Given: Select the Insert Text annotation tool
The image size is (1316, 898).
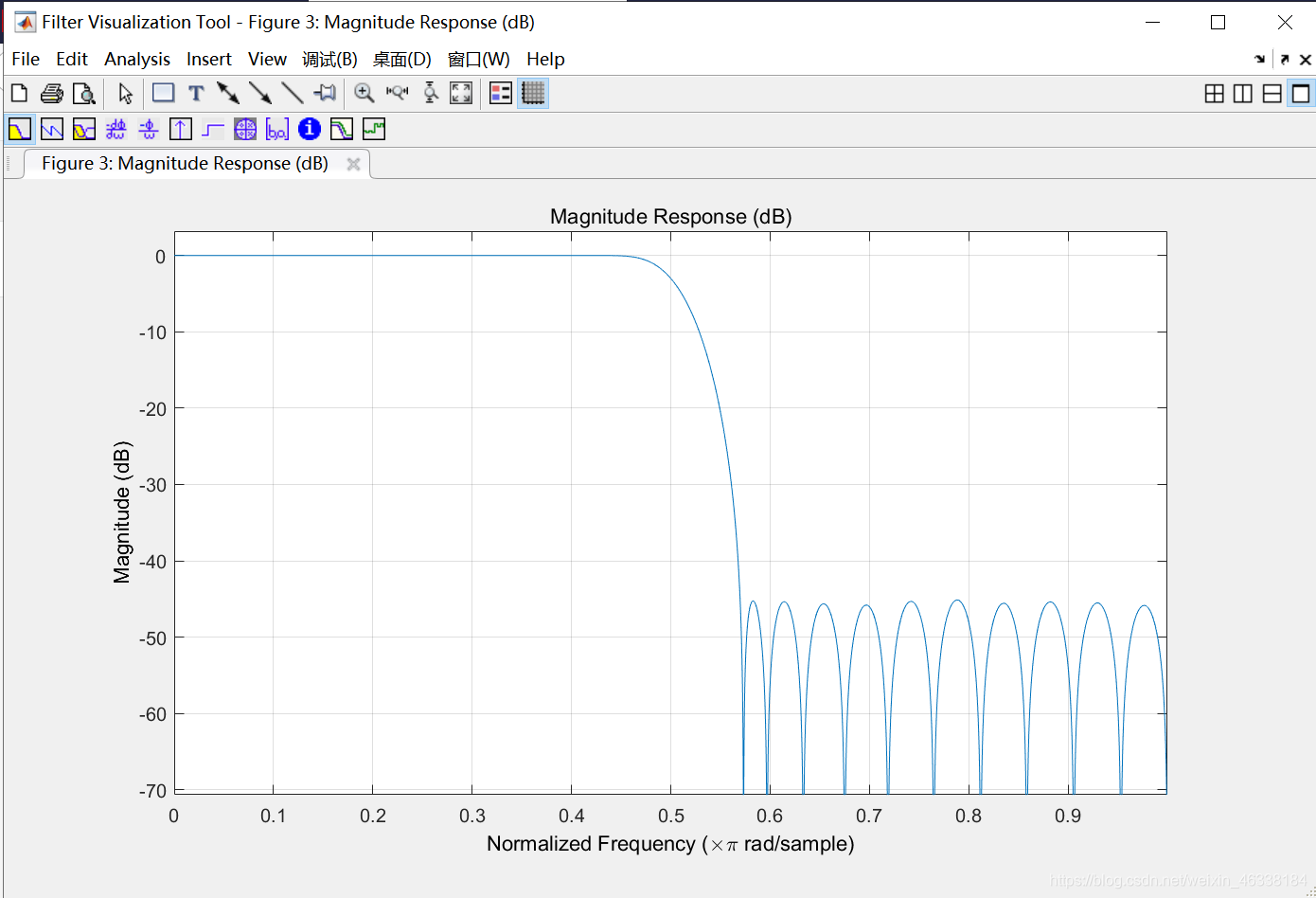Looking at the screenshot, I should [196, 93].
